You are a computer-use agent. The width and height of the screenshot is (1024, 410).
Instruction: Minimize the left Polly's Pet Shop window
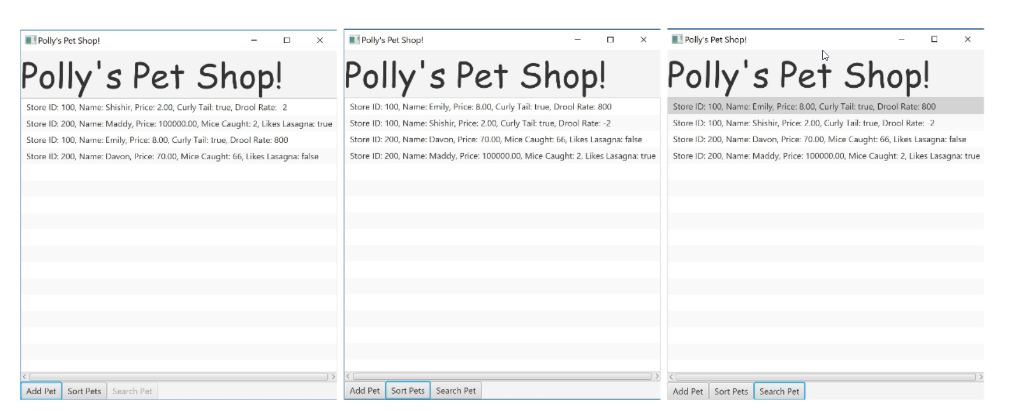pyautogui.click(x=254, y=40)
